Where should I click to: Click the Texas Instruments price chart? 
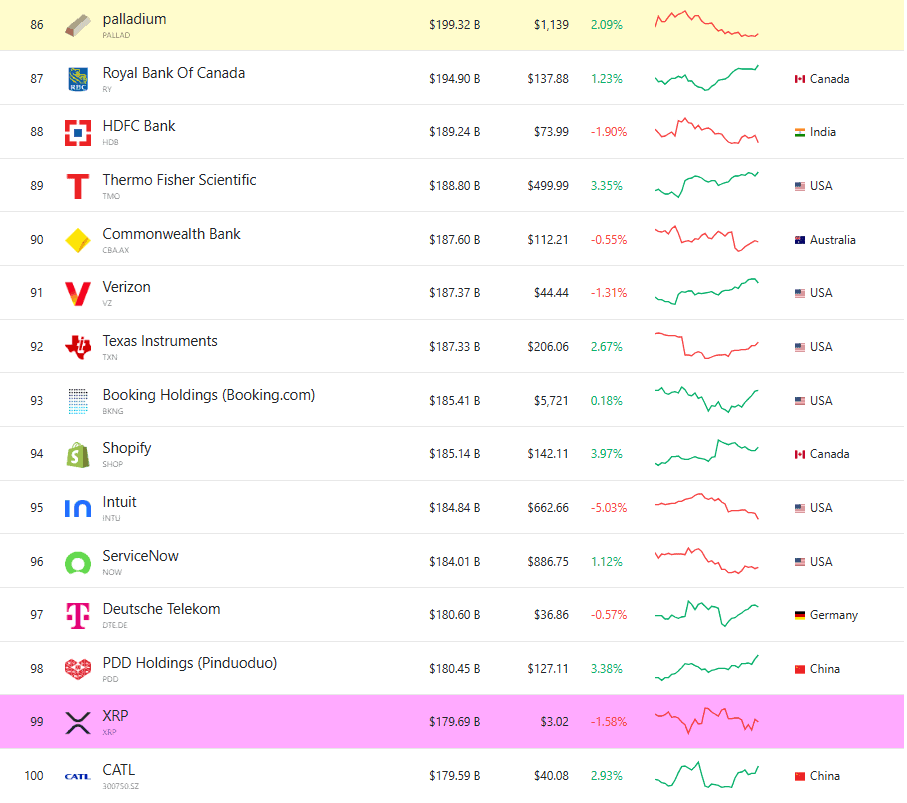click(706, 346)
